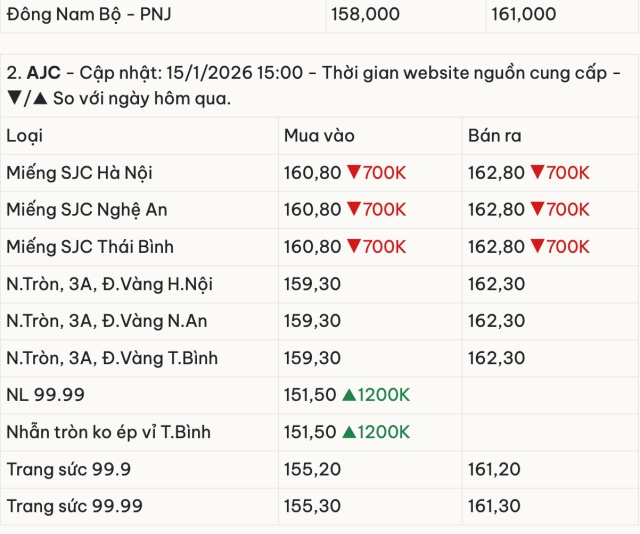The width and height of the screenshot is (640, 534).
Task: Click red down arrow in Miếng SJC Hà Nội buy price
Action: click(x=353, y=173)
